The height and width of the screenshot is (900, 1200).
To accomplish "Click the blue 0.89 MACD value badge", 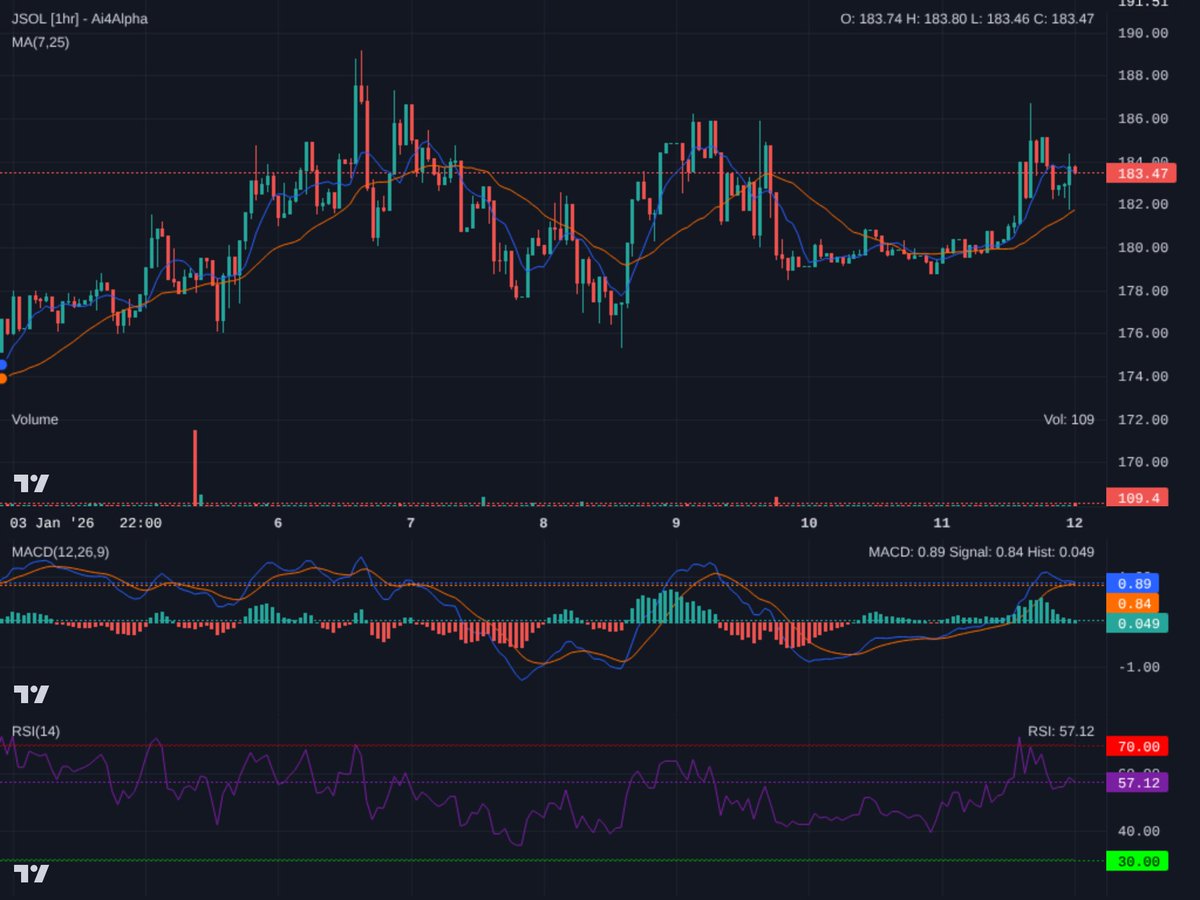I will point(1131,583).
